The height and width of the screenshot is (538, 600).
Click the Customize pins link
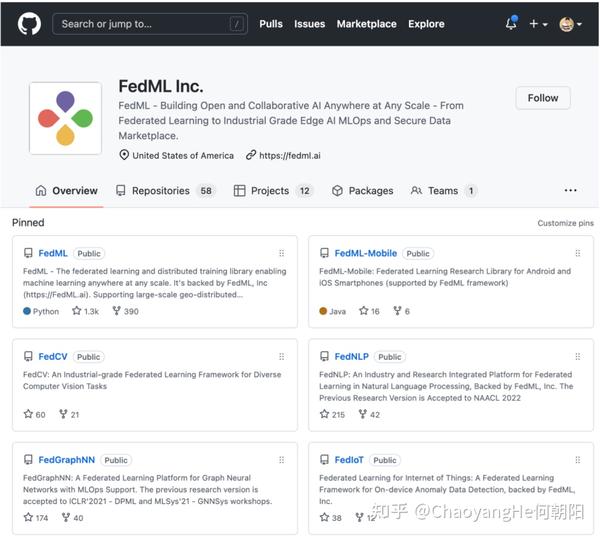click(565, 223)
